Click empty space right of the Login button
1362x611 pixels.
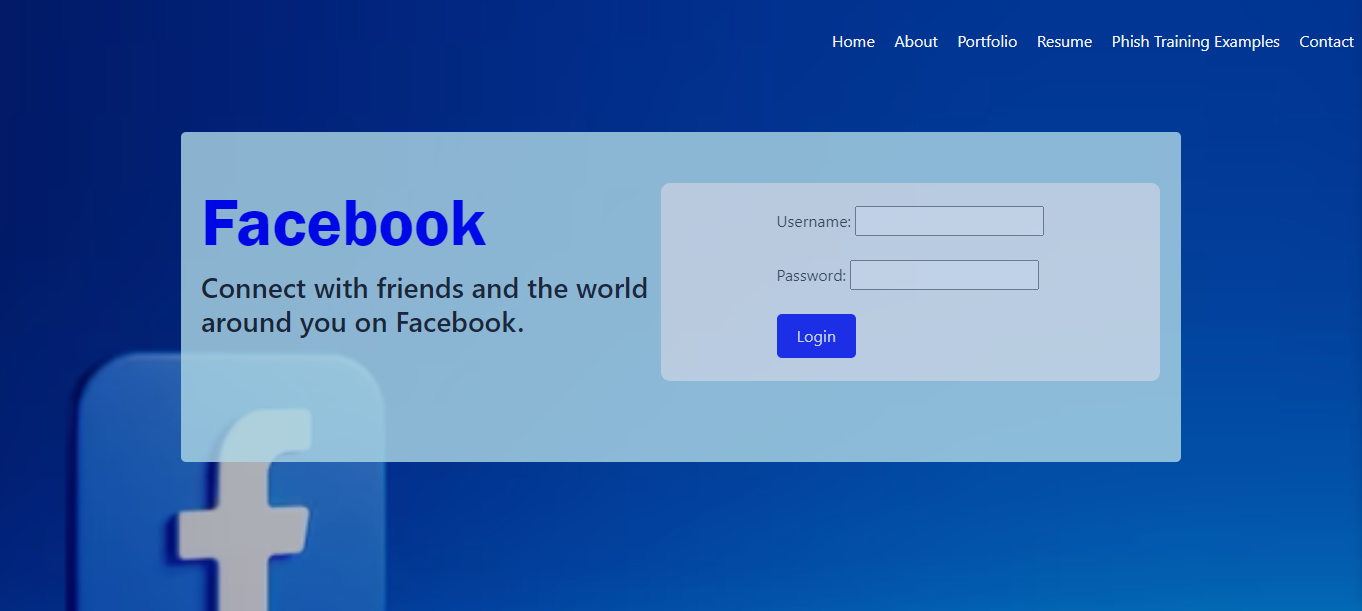(1000, 337)
